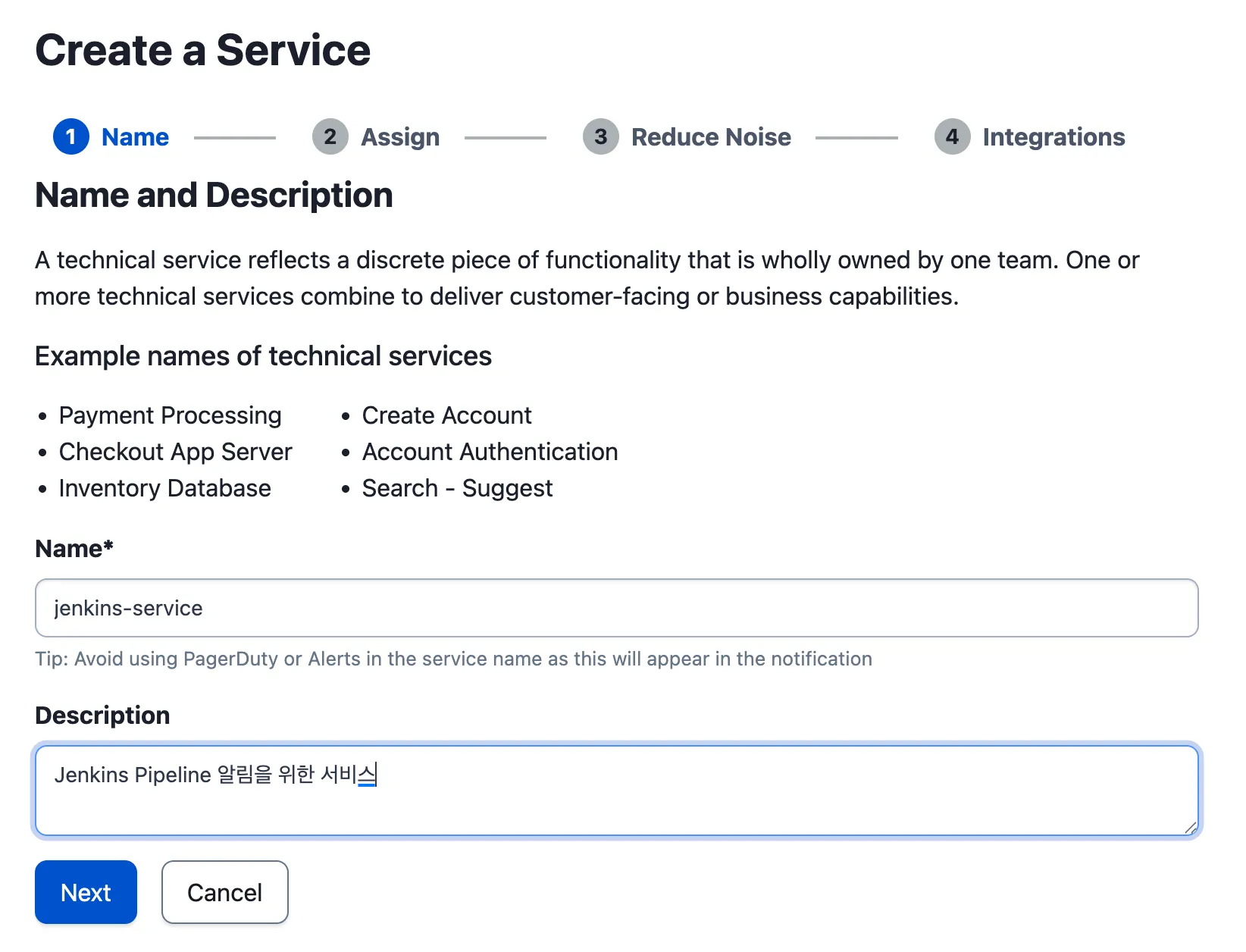Image resolution: width=1246 pixels, height=952 pixels.
Task: Go to the Assign step
Action: coord(400,137)
